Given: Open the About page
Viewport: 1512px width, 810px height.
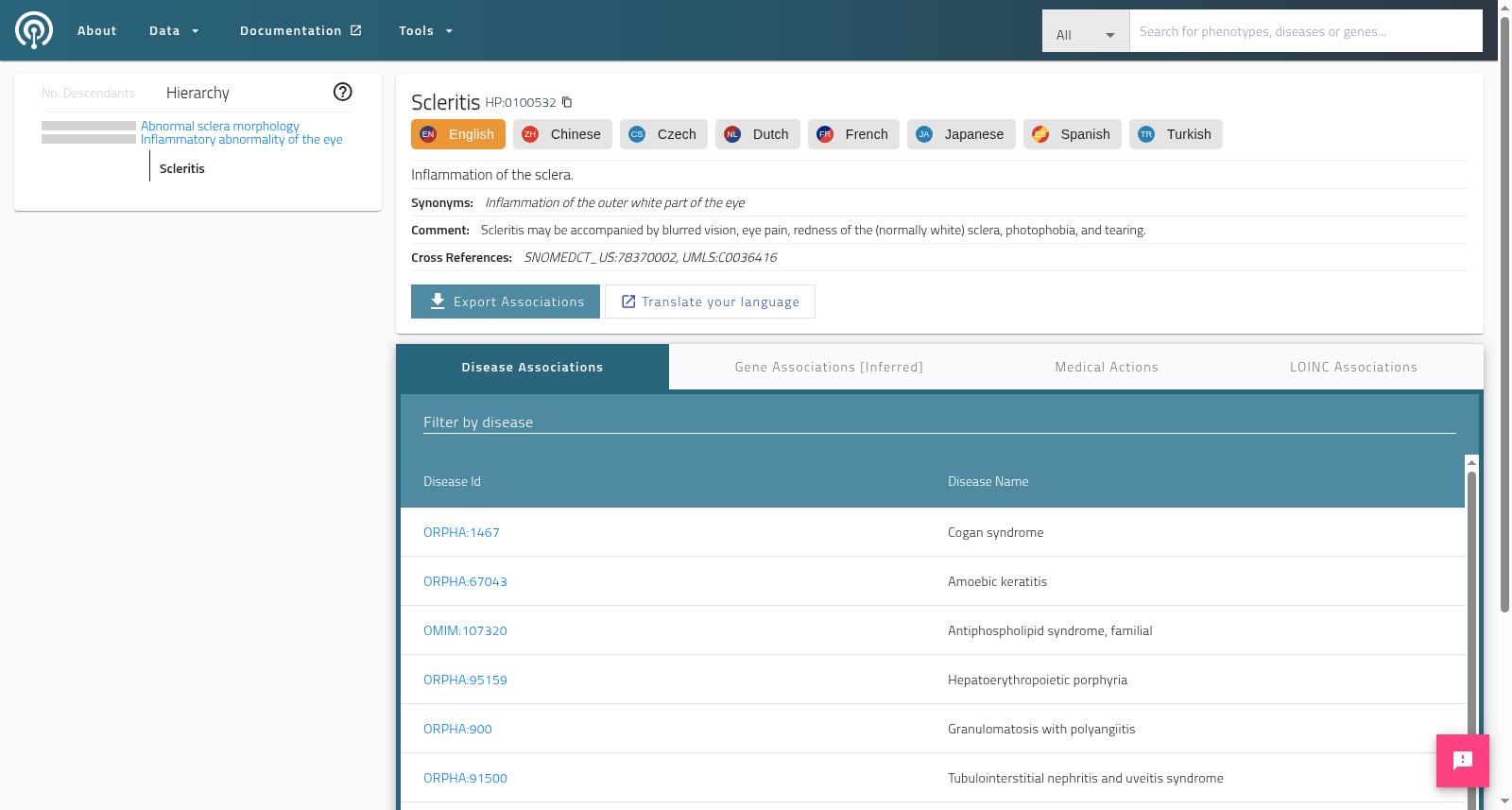Looking at the screenshot, I should pos(97,30).
